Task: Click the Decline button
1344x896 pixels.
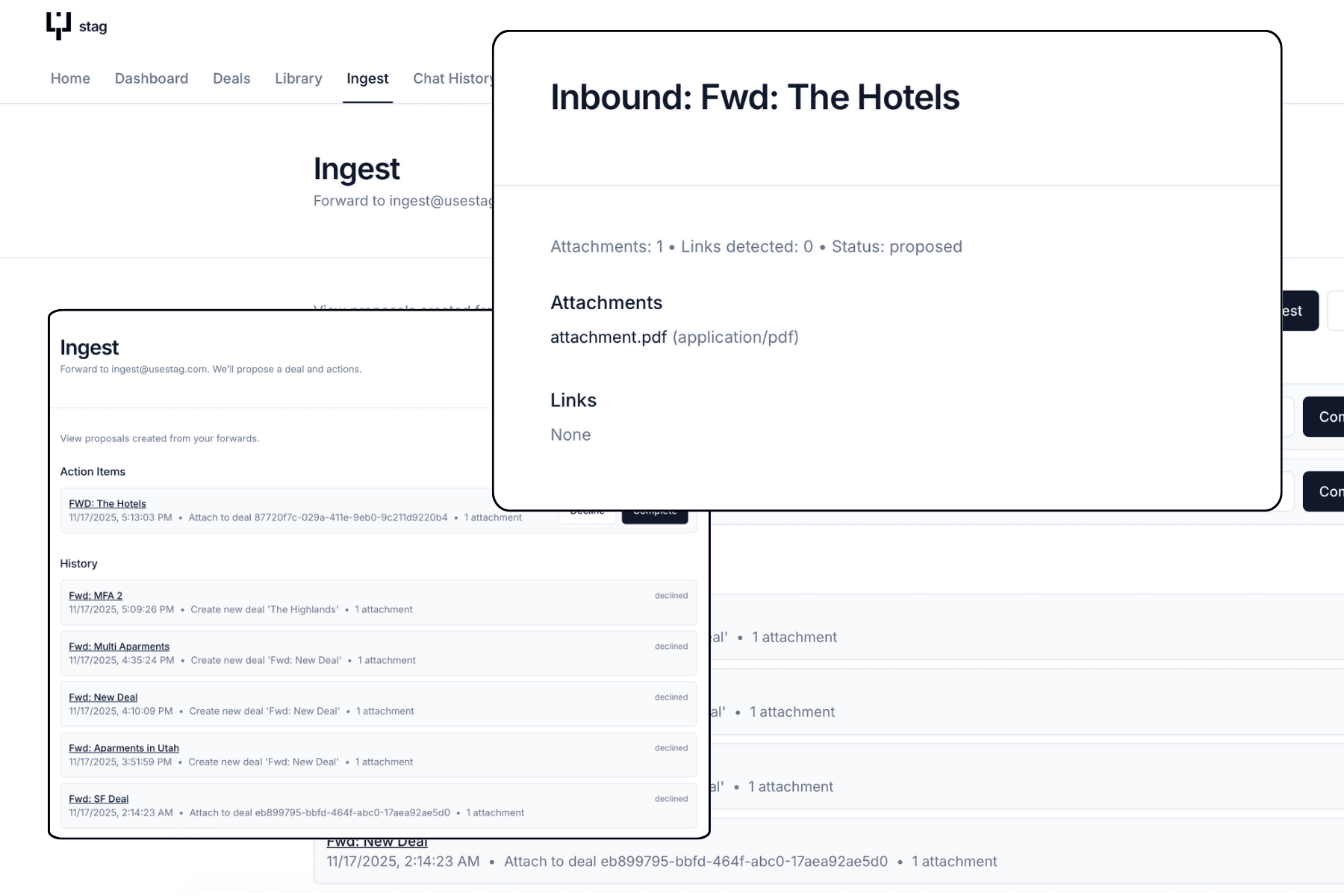Action: point(588,511)
